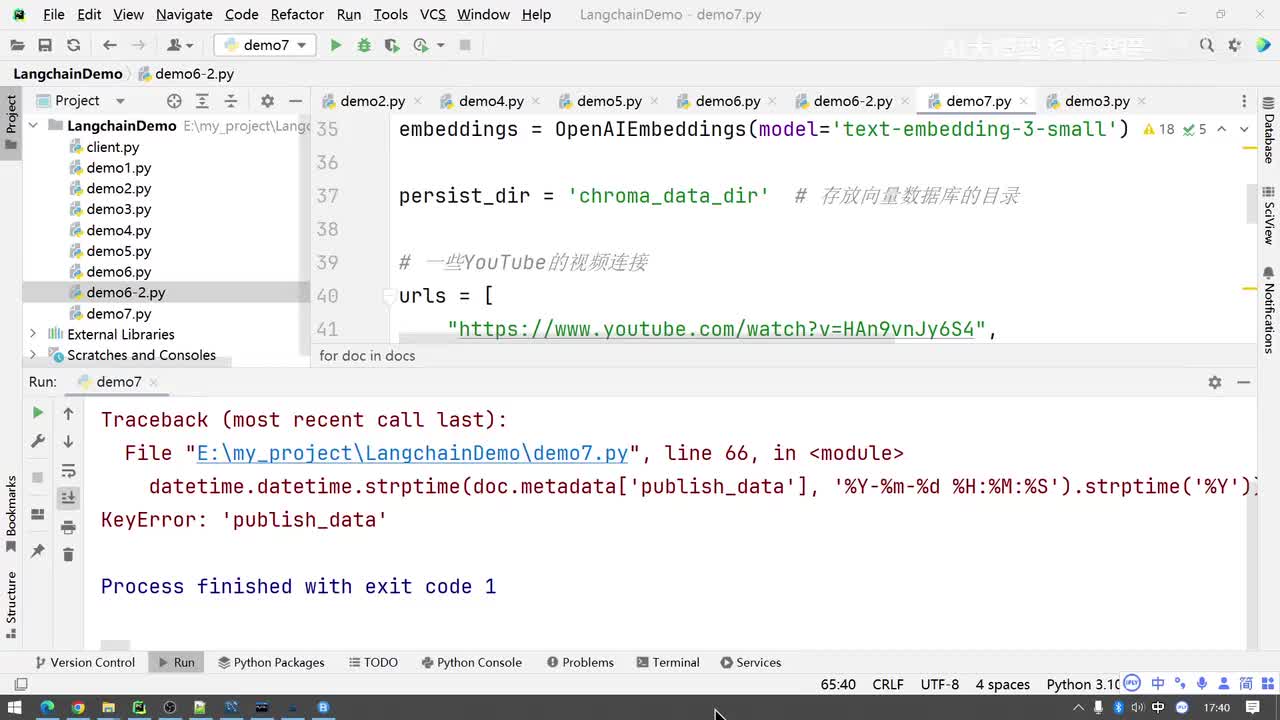Go down the stack trace arrow
The image size is (1280, 720).
point(68,441)
